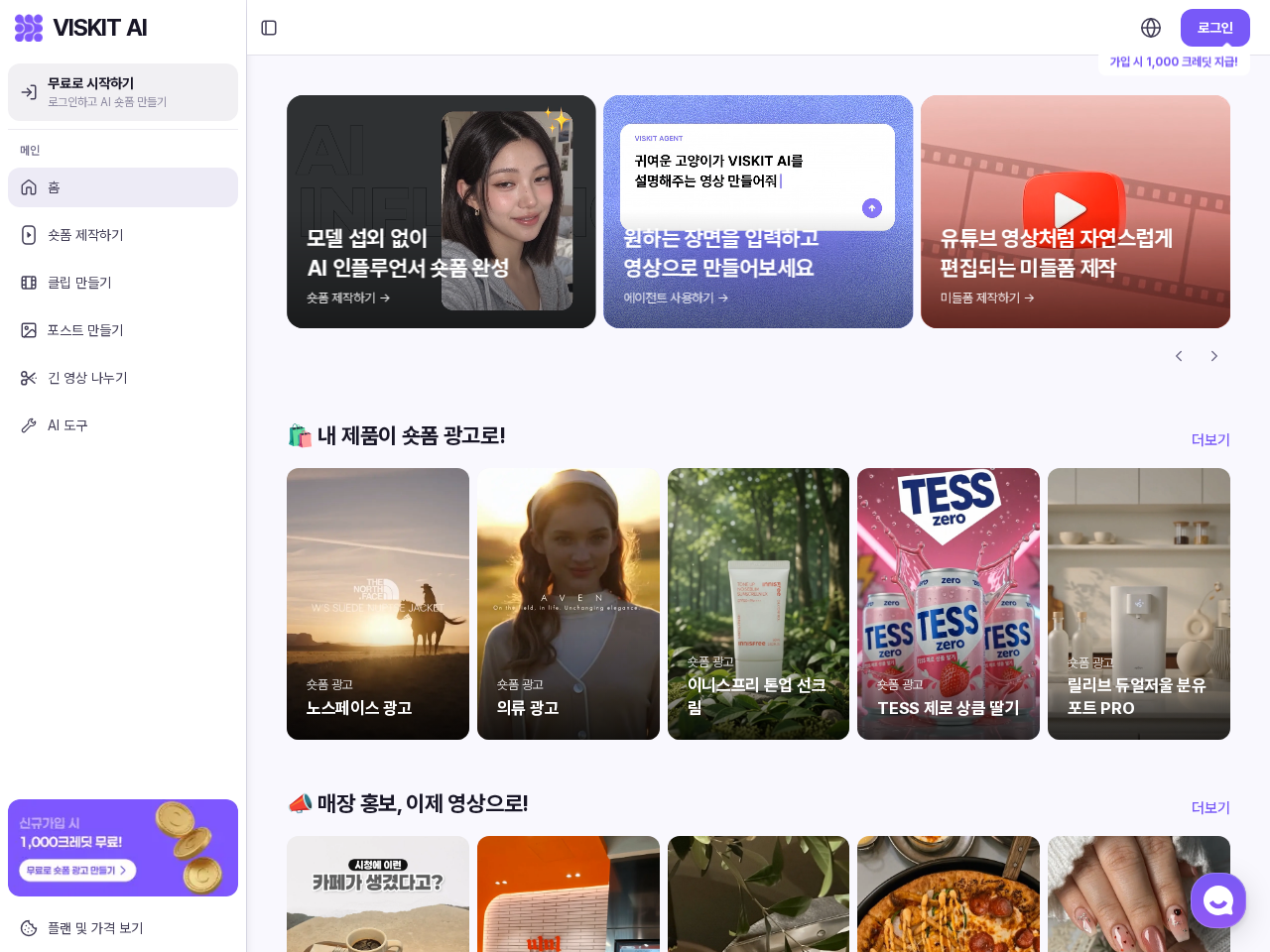Click 무료로 시작하기 in sidebar
This screenshot has height=952, width=1270.
click(123, 92)
